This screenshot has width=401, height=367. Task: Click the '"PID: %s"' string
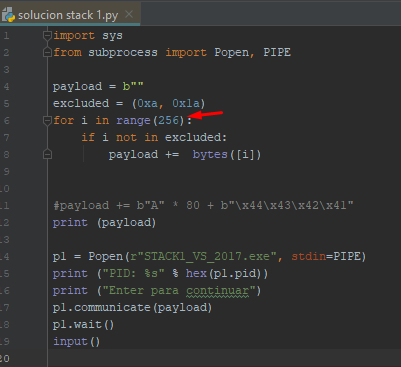133,274
